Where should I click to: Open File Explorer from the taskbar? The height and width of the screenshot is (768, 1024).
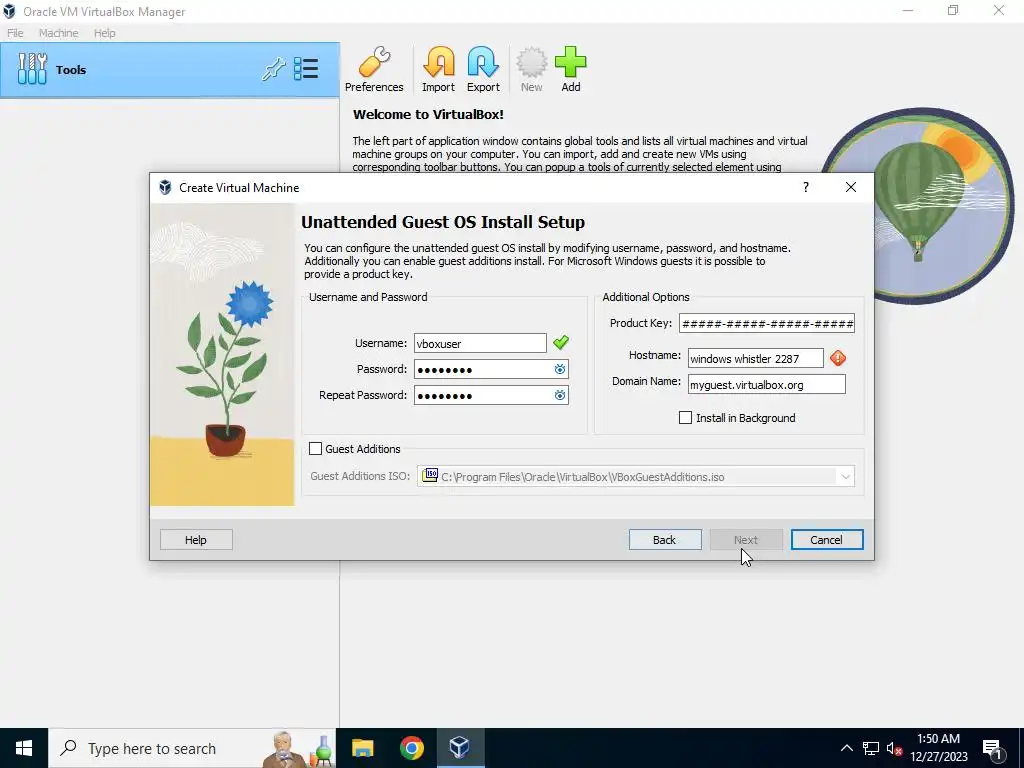click(x=362, y=748)
